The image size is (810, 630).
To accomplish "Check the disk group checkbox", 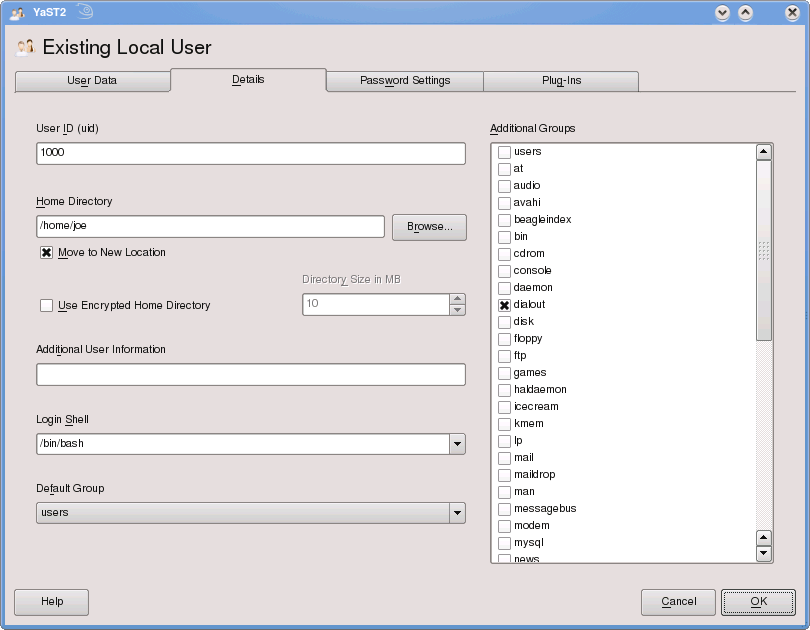I will coord(504,322).
